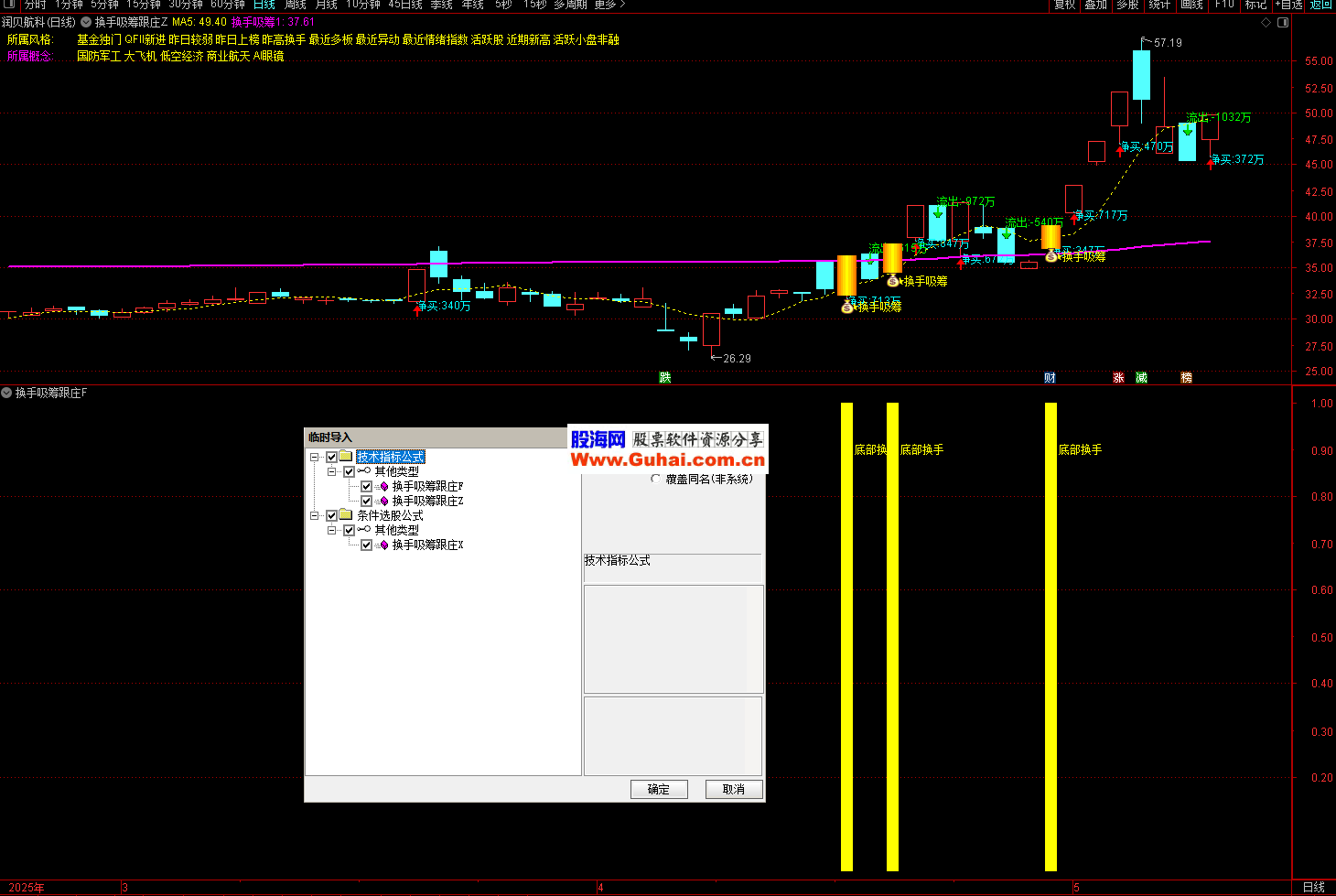Screen dimensions: 1336x896
Task: Switch to 多周期 tab
Action: (570, 5)
